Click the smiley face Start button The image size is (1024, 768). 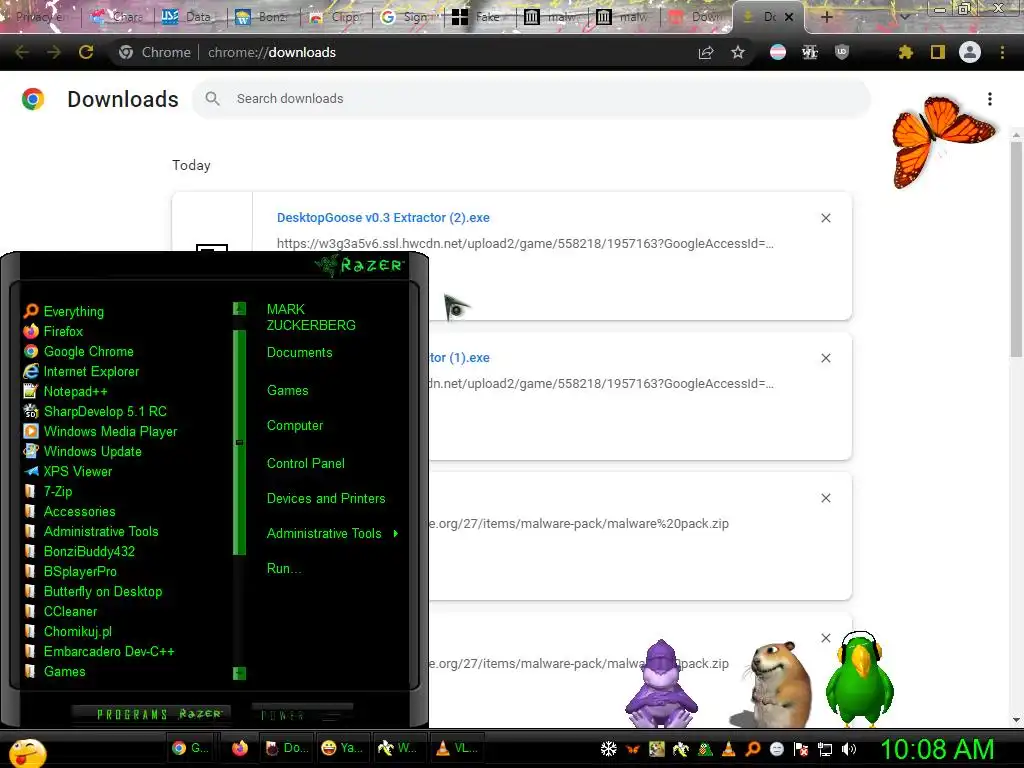coord(27,752)
